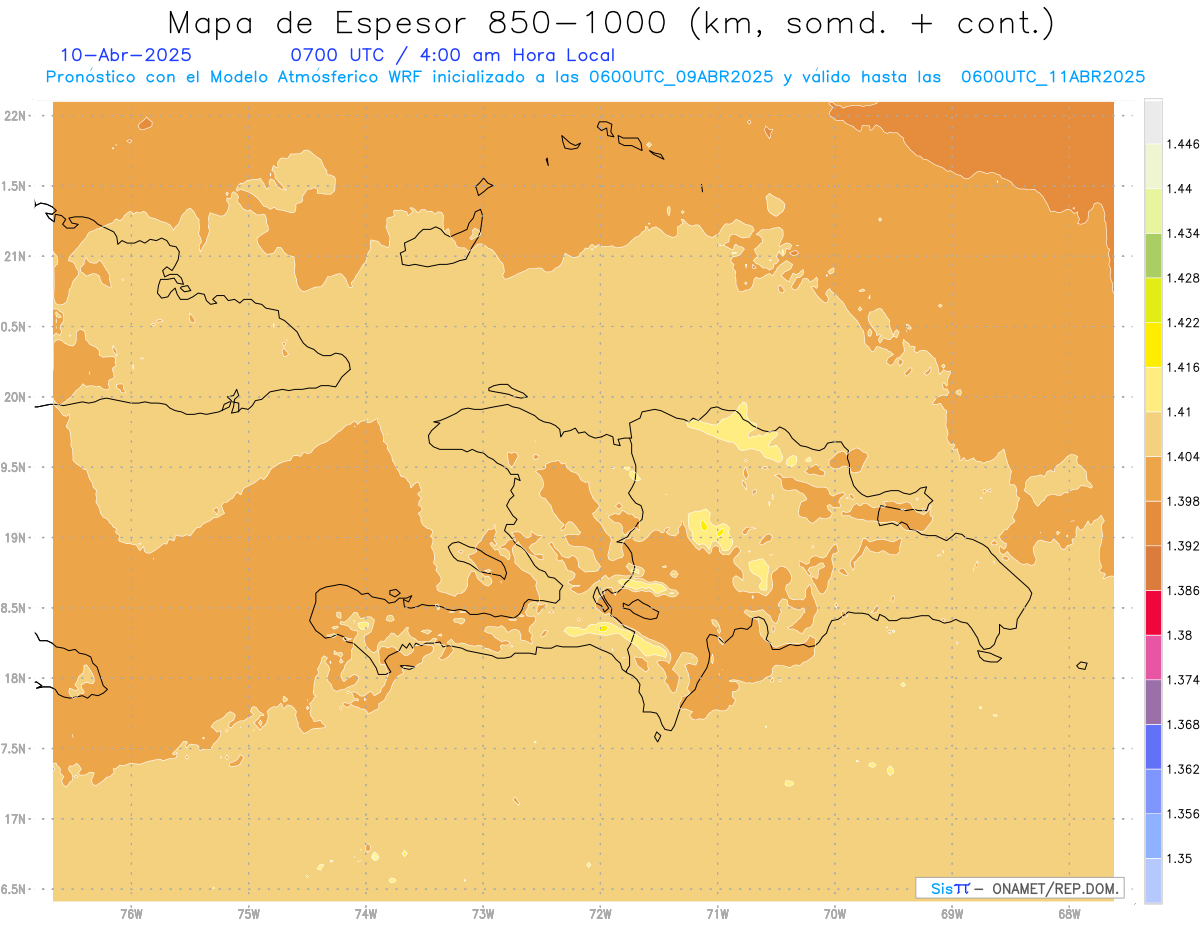
Task: Click the time label '0700 UTC / 4:00 am Hora Local'
Action: pos(452,56)
